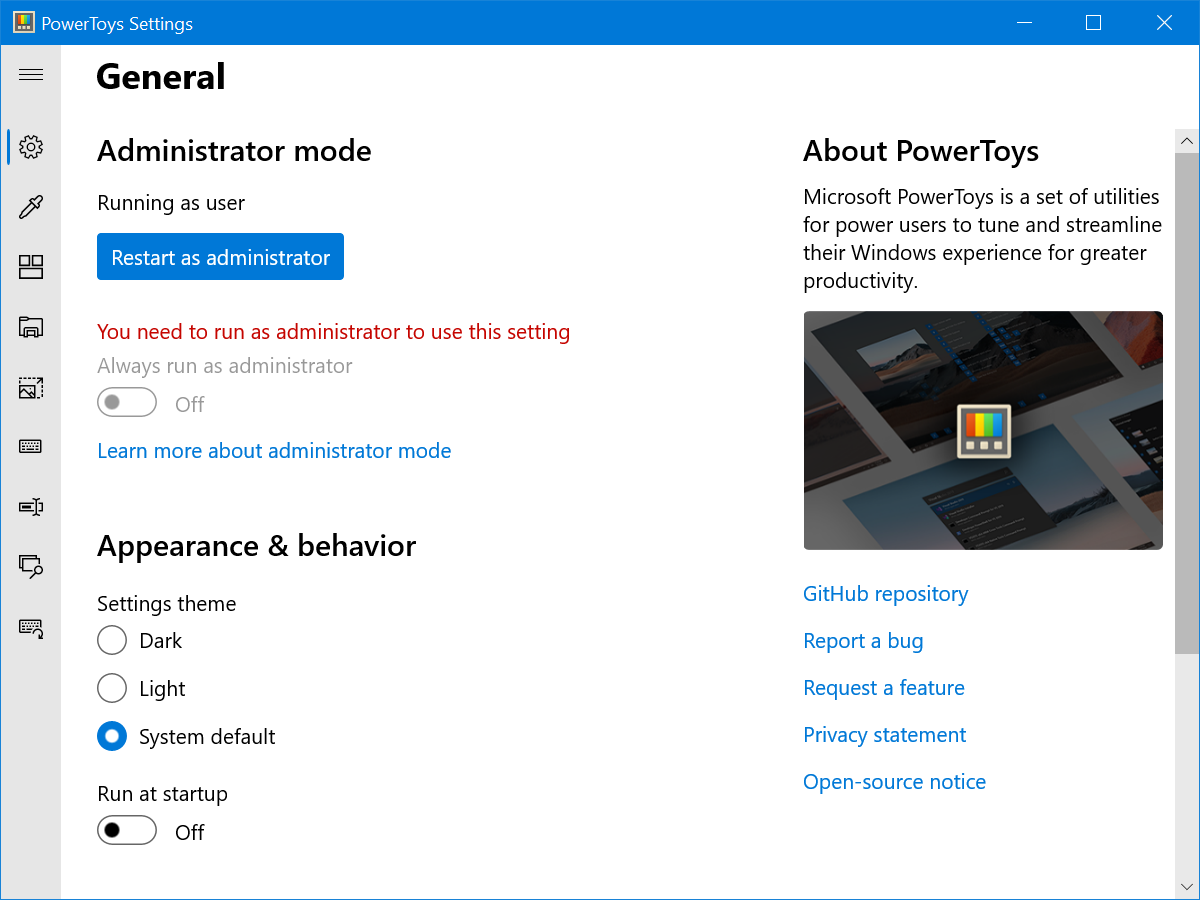Open the hamburger navigation menu
The image size is (1200, 900).
tap(31, 75)
